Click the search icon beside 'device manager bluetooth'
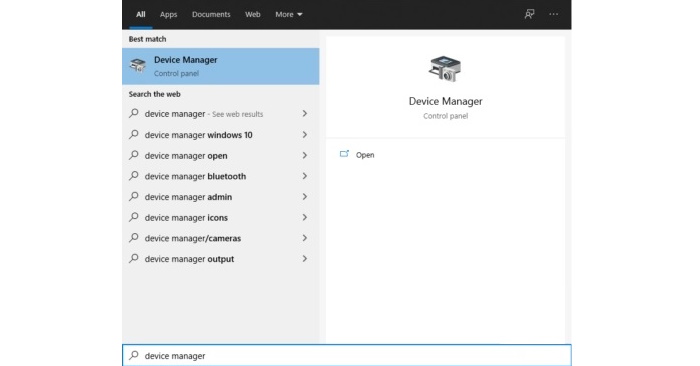The image size is (700, 366). [133, 175]
